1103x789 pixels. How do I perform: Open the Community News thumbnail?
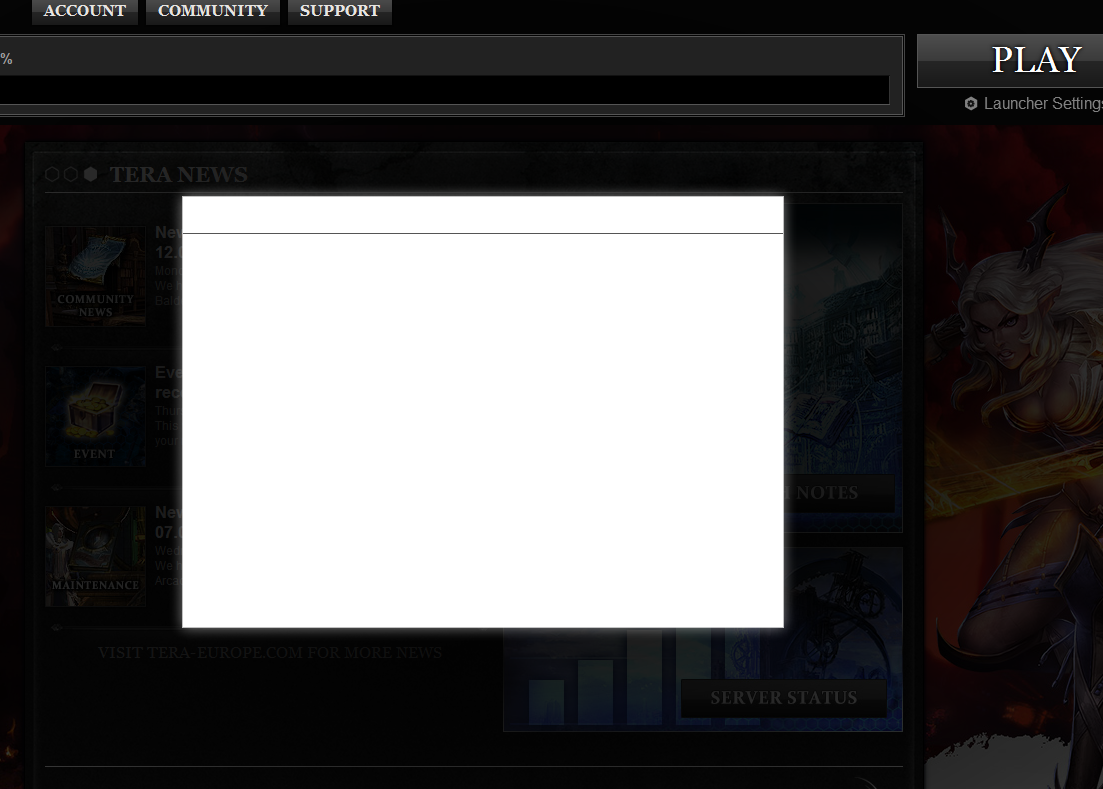[96, 276]
